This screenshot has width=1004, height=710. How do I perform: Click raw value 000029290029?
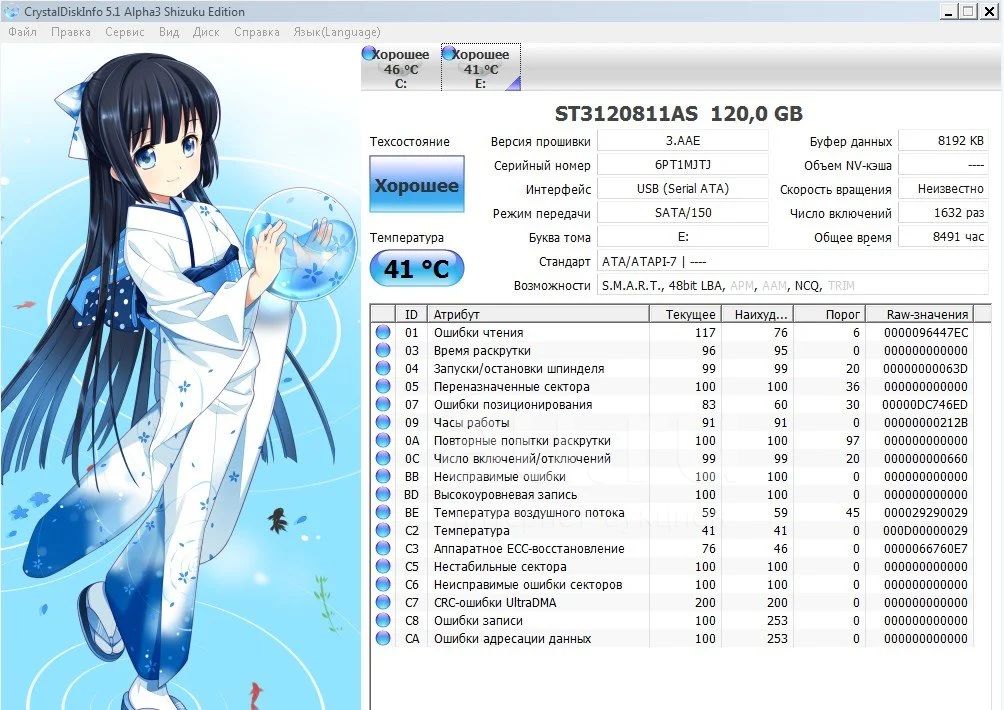pos(926,512)
